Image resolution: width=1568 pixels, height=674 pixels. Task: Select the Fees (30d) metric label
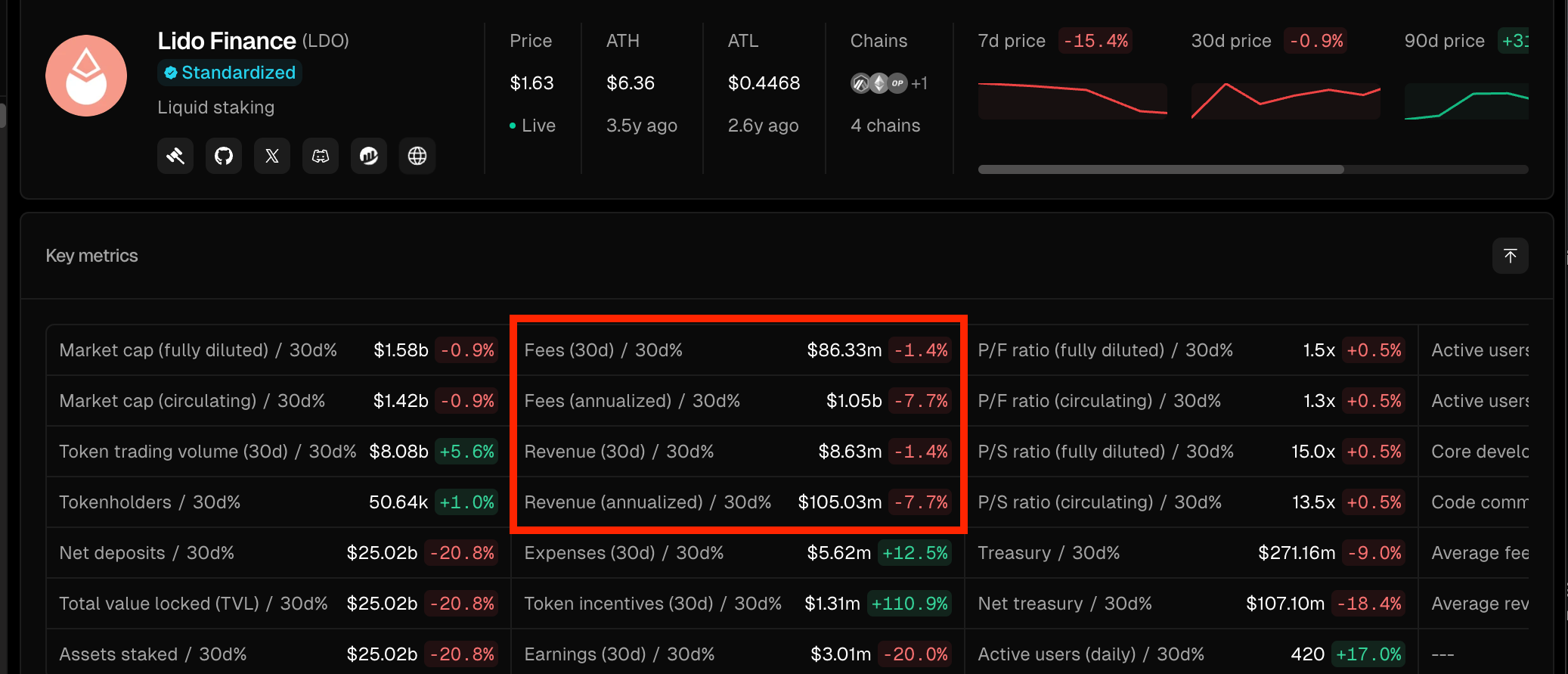pos(603,350)
